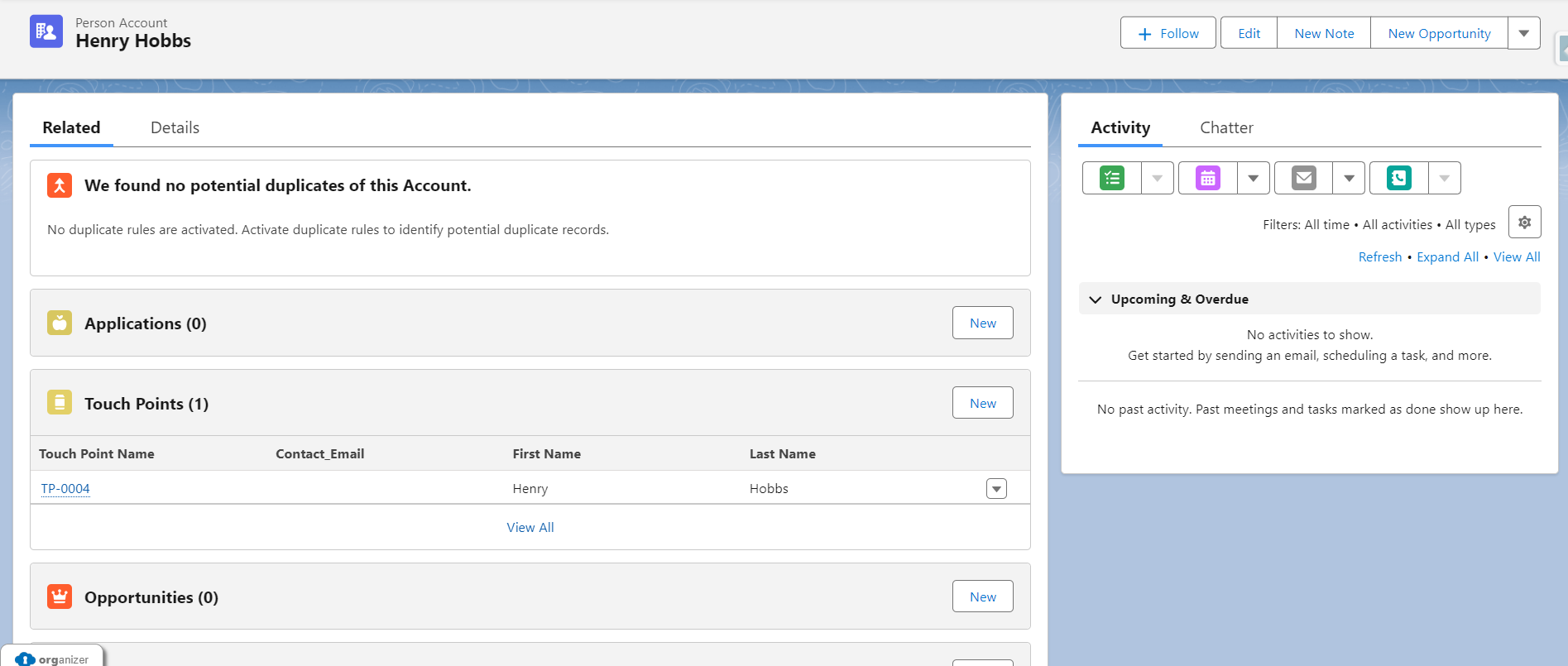Image resolution: width=1568 pixels, height=666 pixels.
Task: Open dropdown next to New Task icon
Action: pyautogui.click(x=1157, y=178)
